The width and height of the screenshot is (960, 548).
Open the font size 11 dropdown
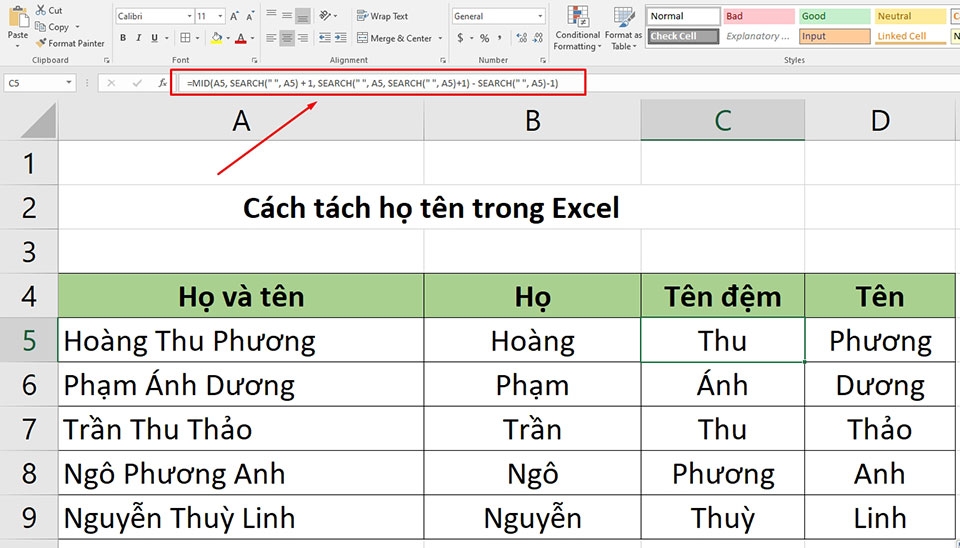220,17
